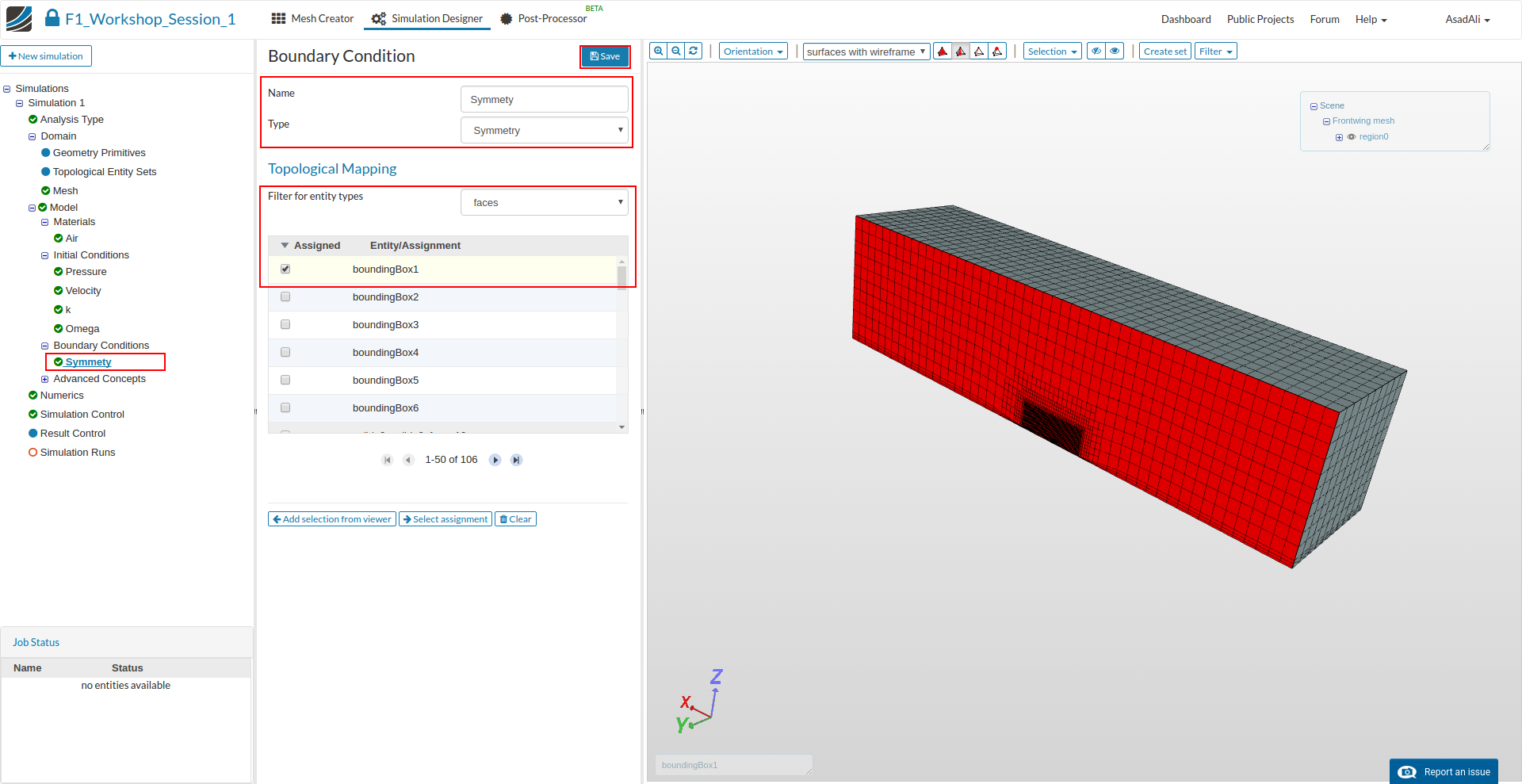Image resolution: width=1522 pixels, height=784 pixels.
Task: Expand the Advanced Concepts tree node
Action: point(45,380)
